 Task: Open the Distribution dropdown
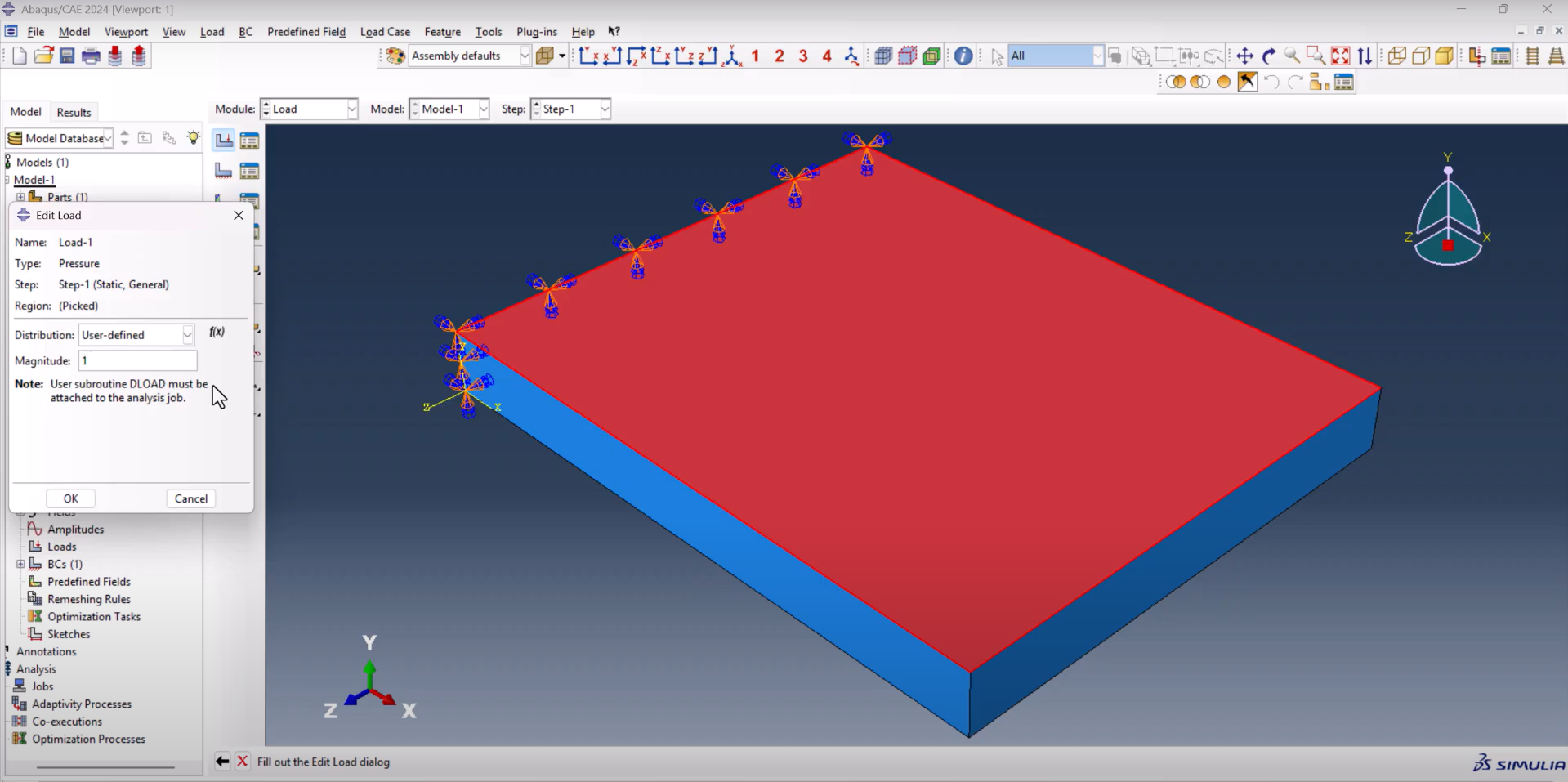187,335
